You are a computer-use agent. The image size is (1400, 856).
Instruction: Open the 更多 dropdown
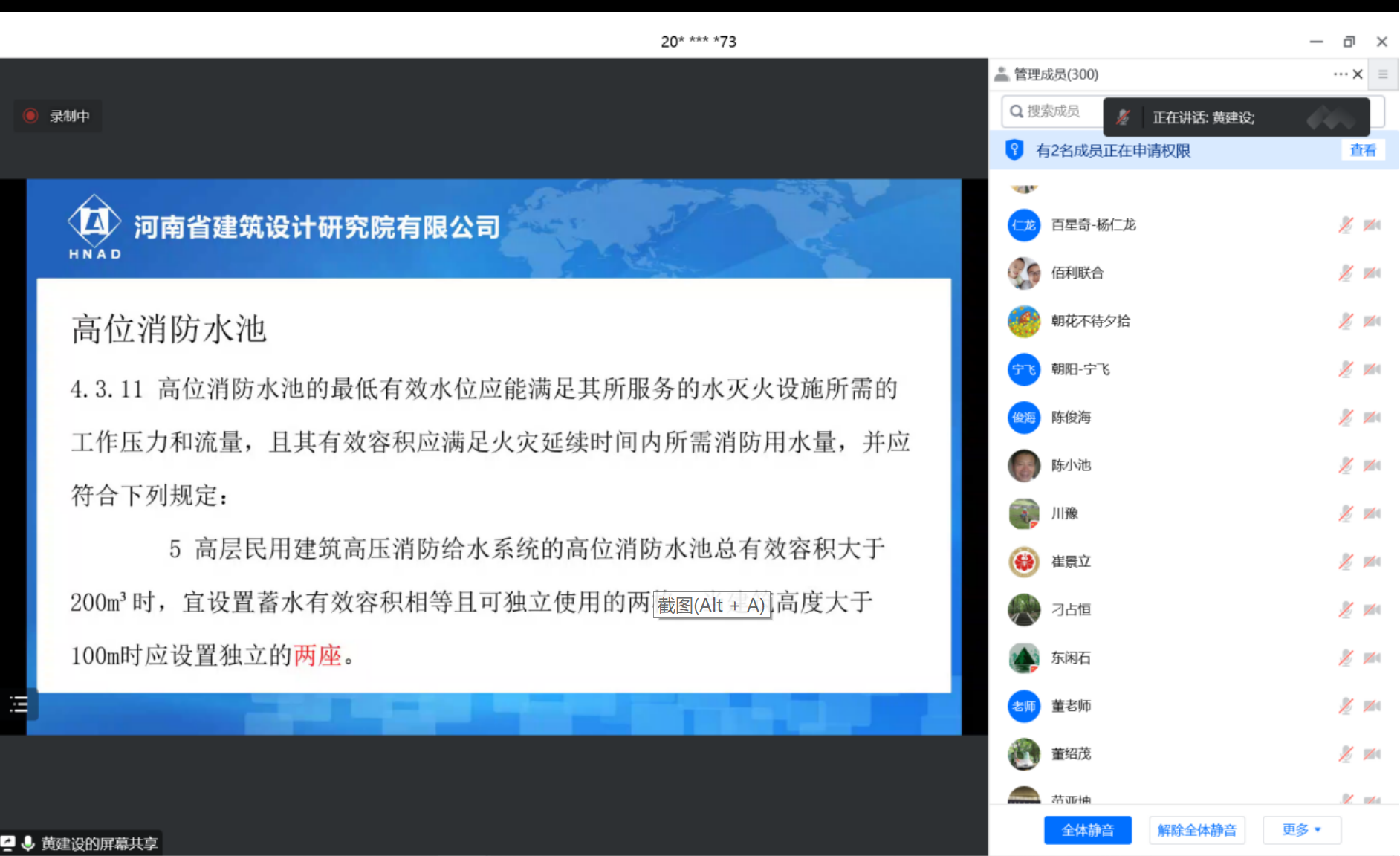1302,830
